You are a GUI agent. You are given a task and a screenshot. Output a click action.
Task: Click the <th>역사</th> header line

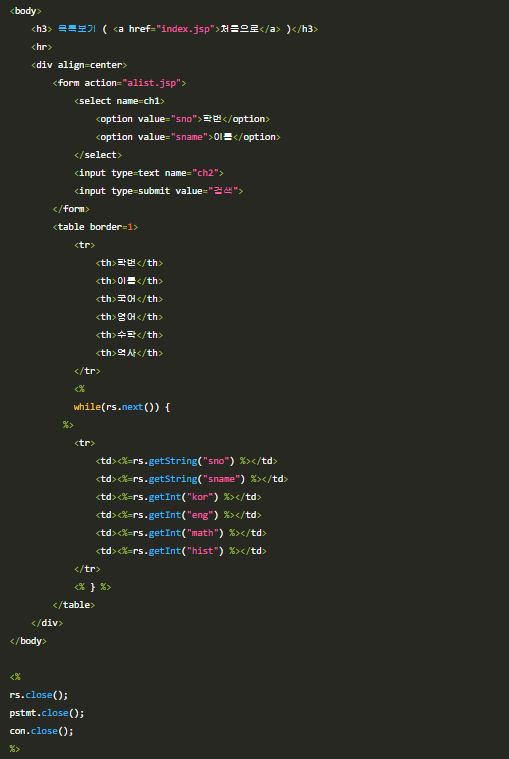tap(129, 353)
